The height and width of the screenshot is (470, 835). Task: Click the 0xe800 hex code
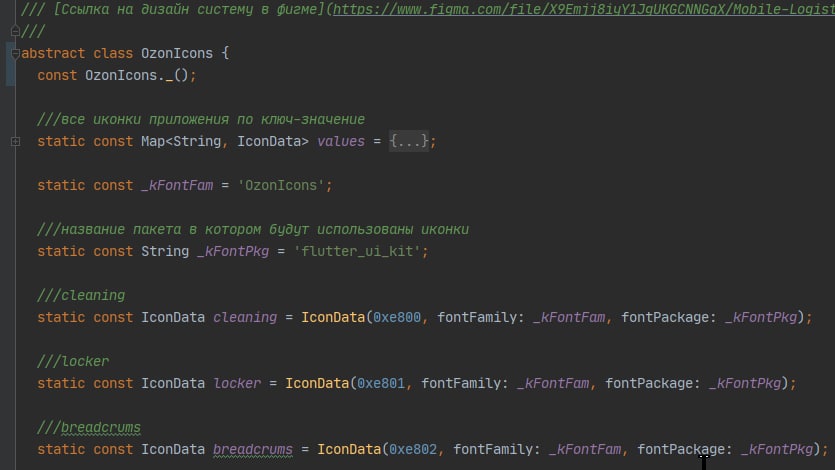(x=397, y=317)
